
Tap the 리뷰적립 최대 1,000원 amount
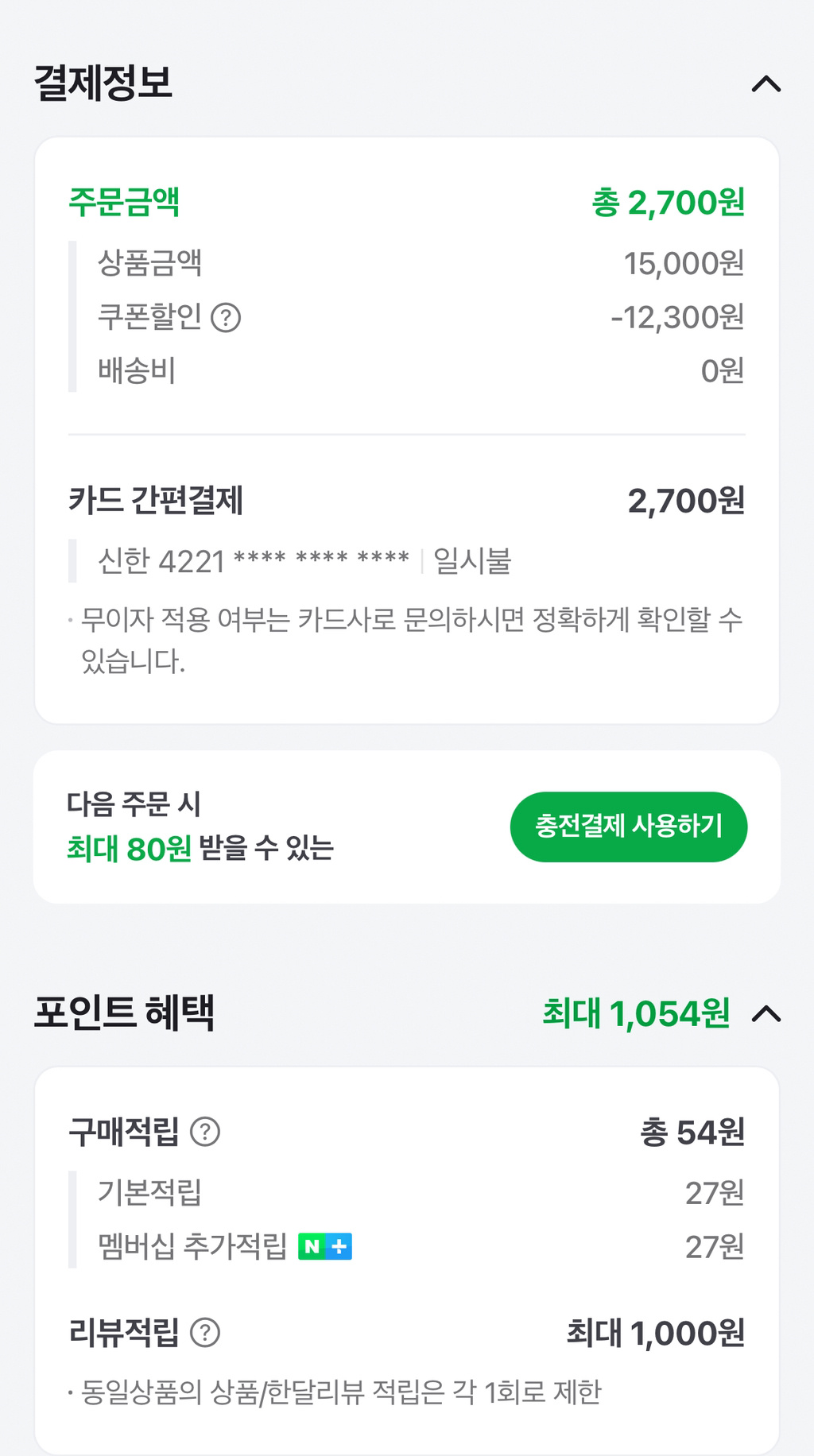coord(655,1333)
